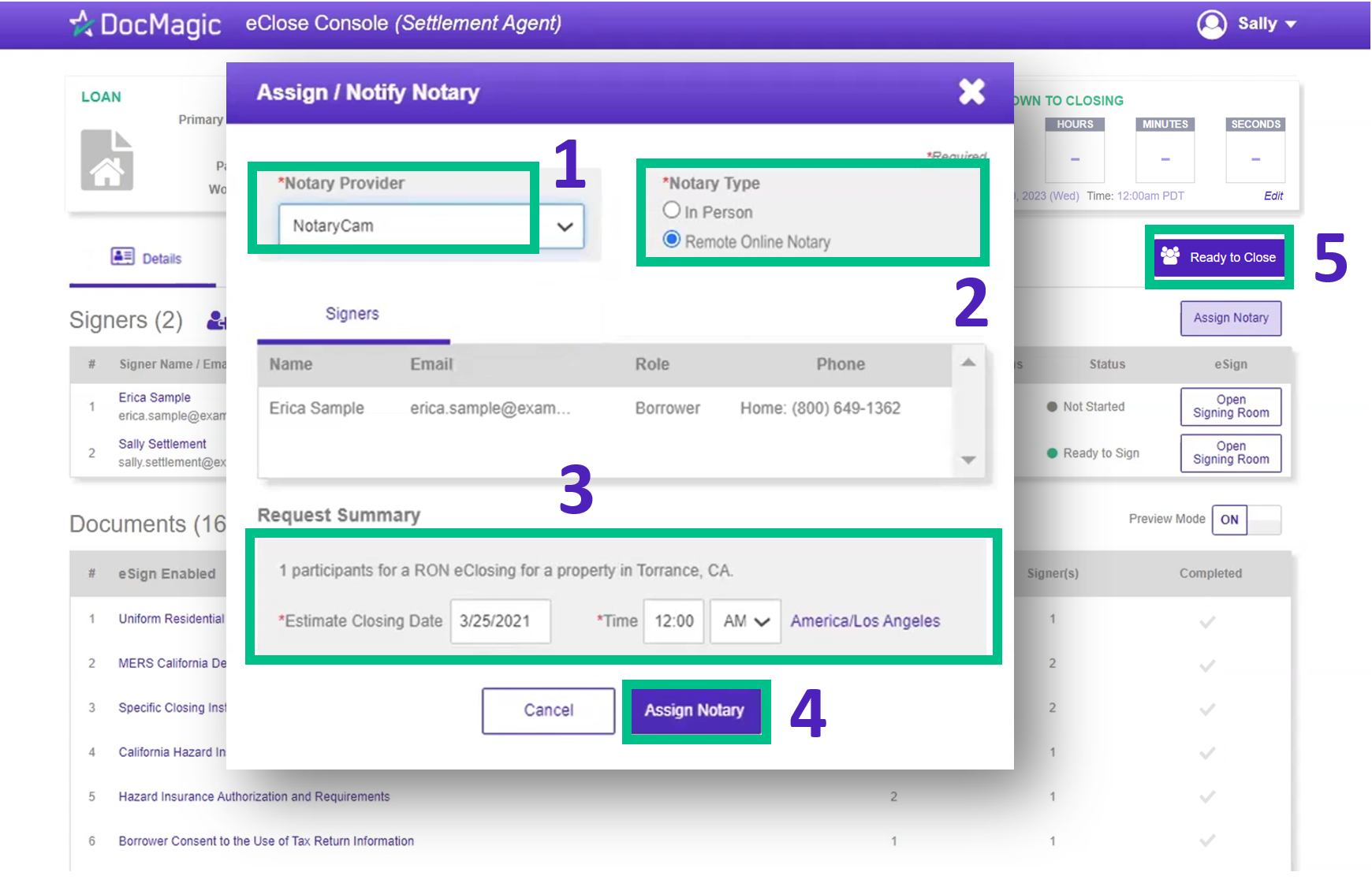Click the purple Assign Notary confirm button

[695, 710]
